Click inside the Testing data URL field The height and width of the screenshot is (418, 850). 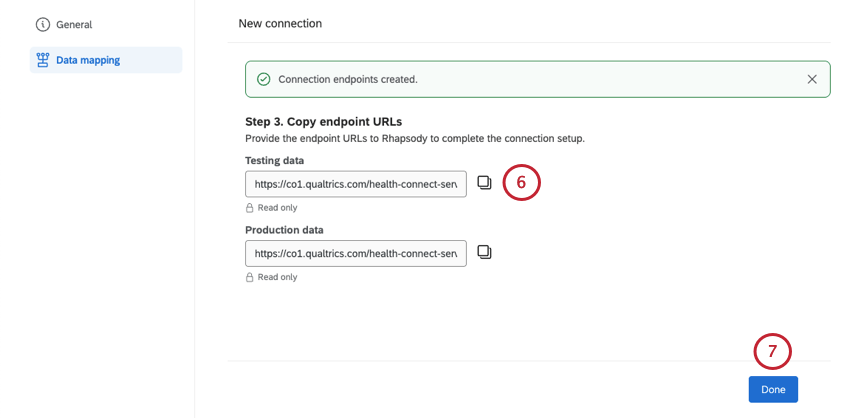click(x=355, y=184)
